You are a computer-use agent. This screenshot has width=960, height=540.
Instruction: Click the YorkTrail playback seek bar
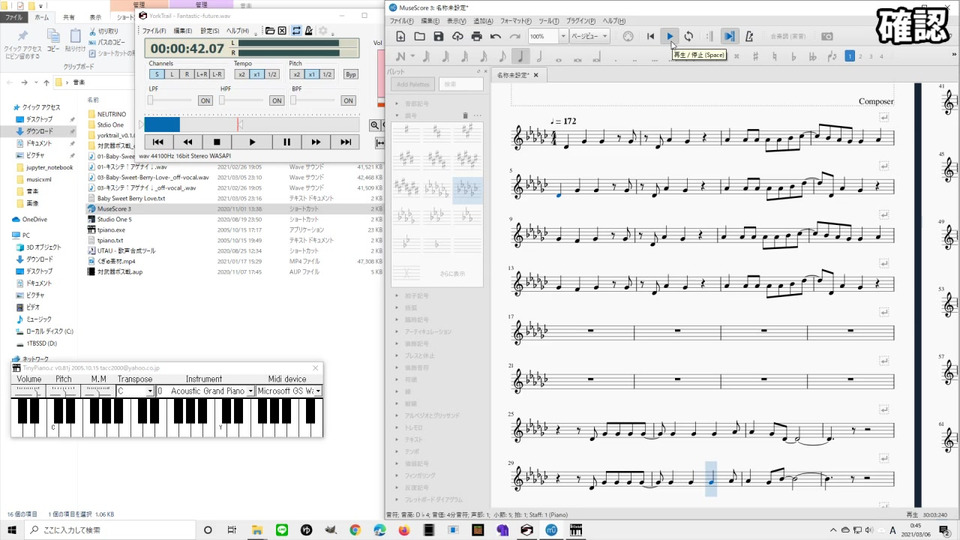point(250,124)
